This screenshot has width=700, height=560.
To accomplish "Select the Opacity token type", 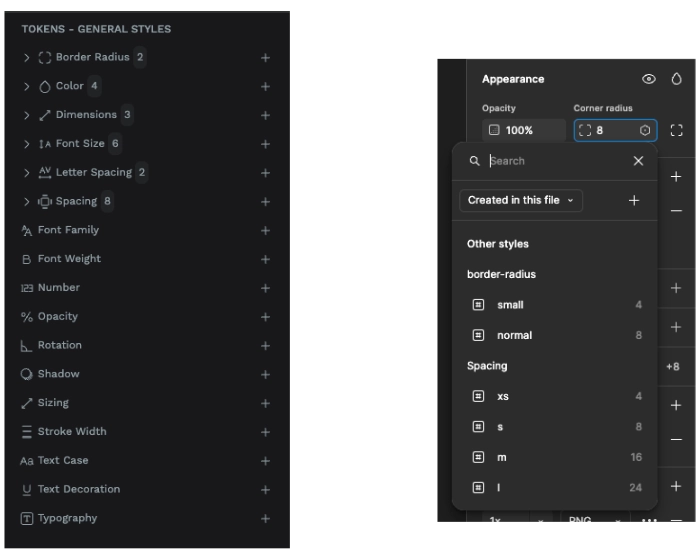I will (x=49, y=316).
